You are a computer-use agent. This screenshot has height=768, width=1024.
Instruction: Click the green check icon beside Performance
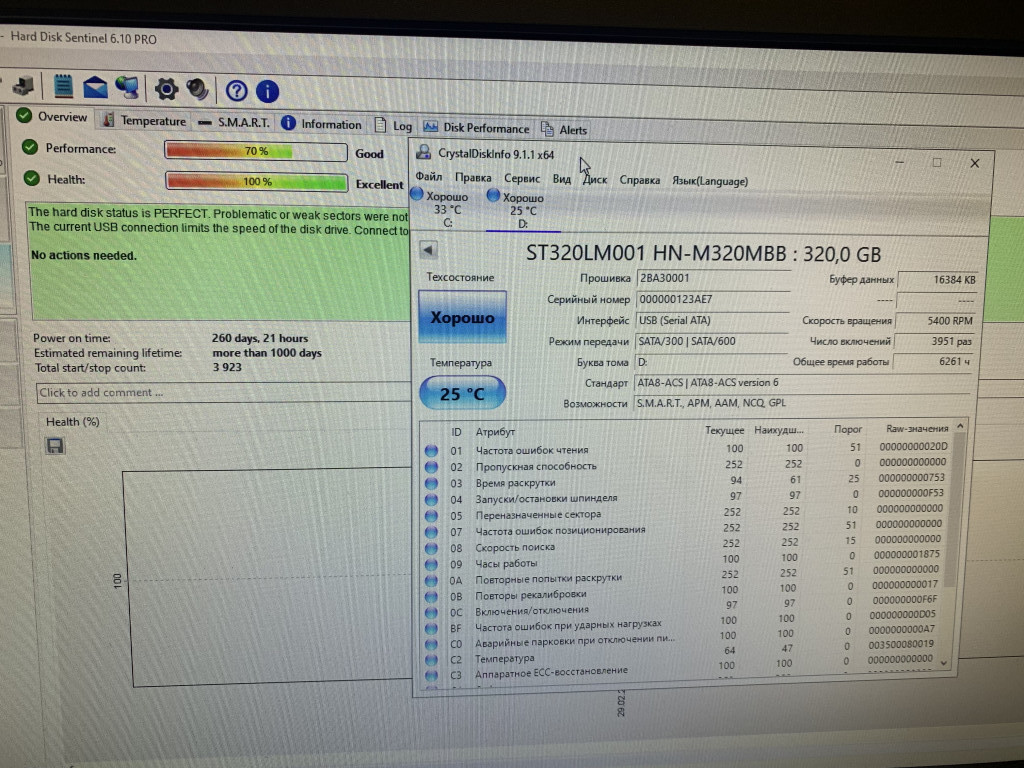click(29, 147)
